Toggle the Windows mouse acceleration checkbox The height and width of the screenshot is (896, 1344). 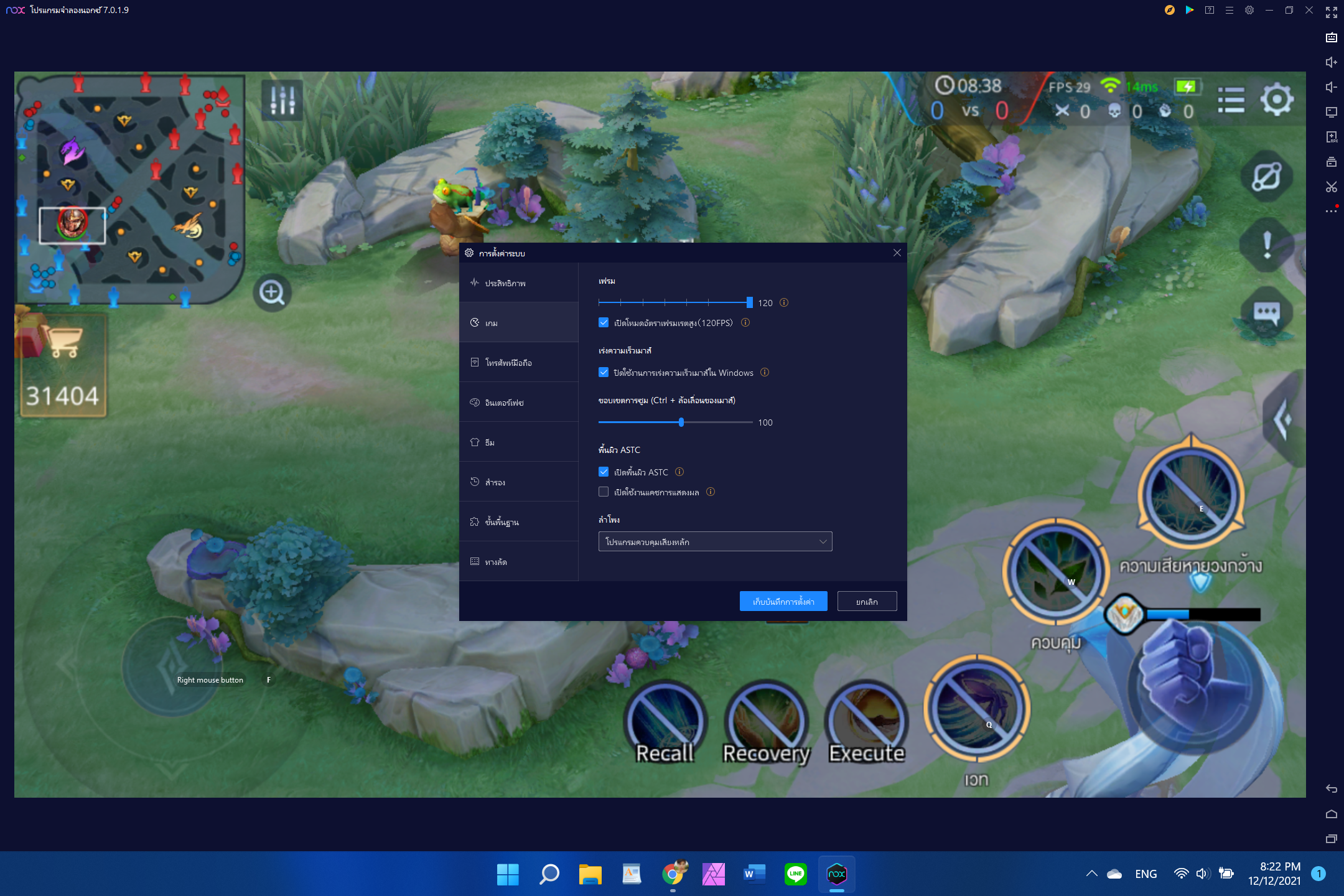pos(604,372)
